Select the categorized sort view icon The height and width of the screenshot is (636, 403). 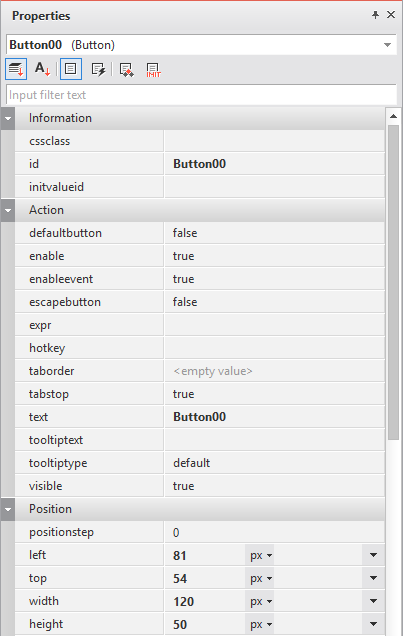pyautogui.click(x=16, y=69)
